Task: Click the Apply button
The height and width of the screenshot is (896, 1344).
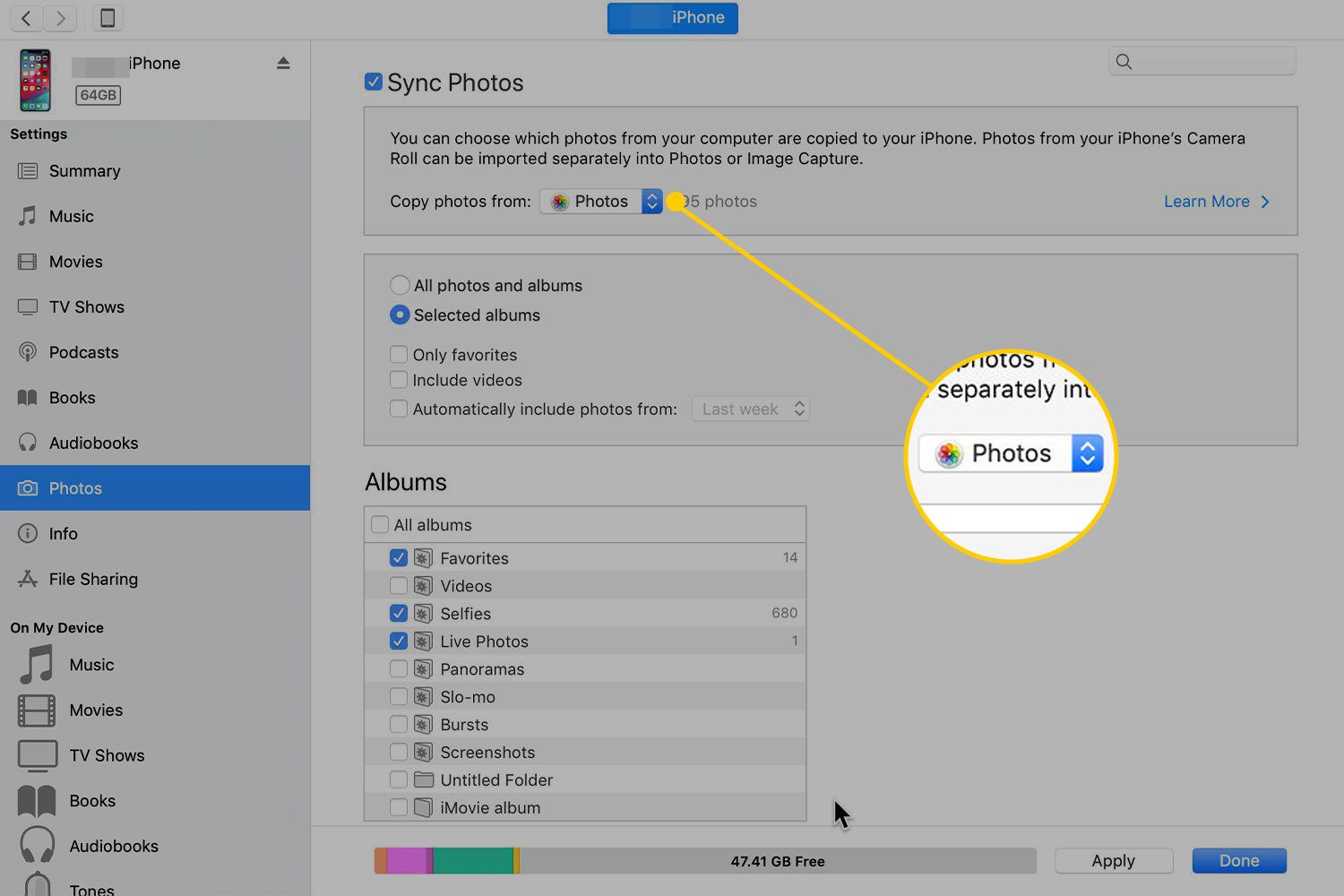Action: pos(1114,861)
